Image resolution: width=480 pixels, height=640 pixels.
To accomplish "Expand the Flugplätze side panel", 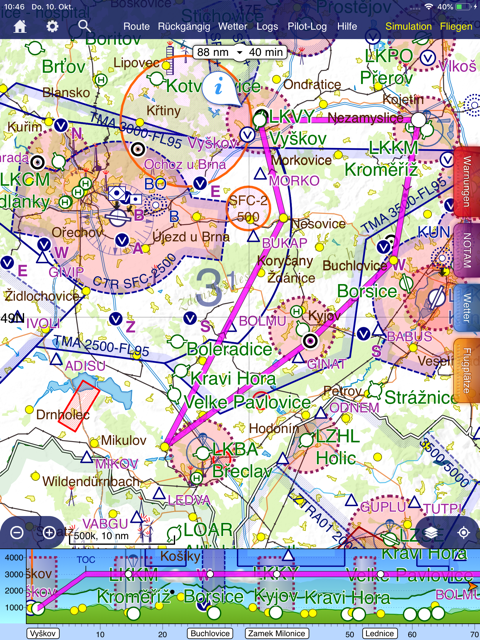I will click(x=467, y=370).
